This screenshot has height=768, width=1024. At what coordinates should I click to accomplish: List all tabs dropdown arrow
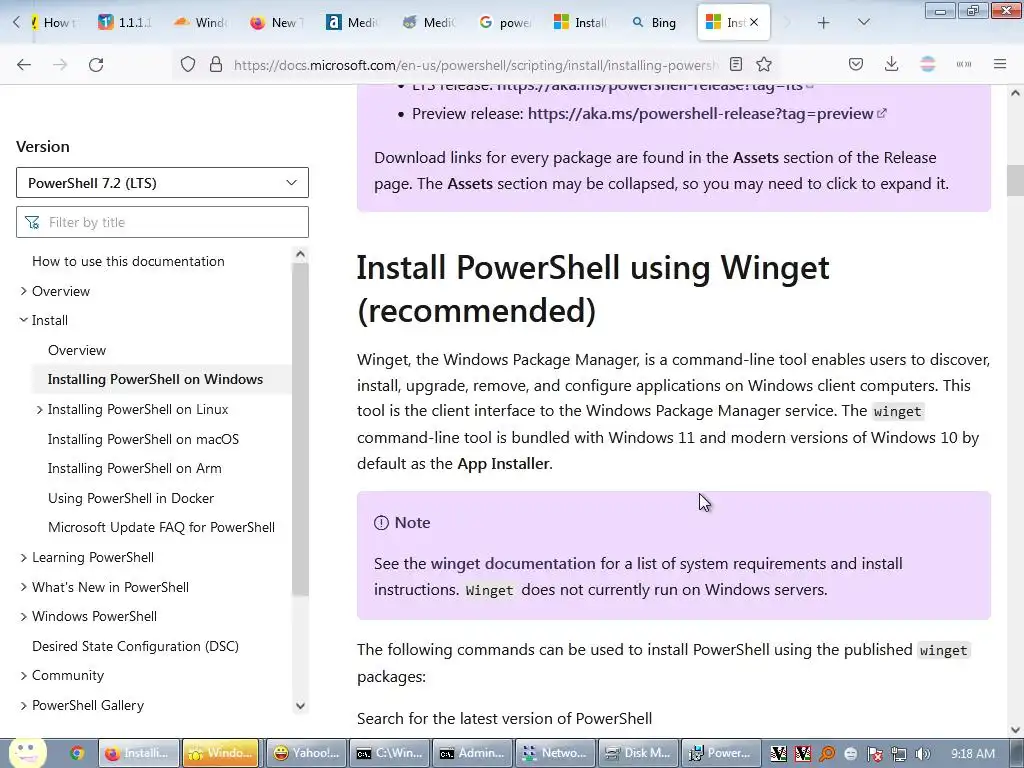pyautogui.click(x=863, y=23)
